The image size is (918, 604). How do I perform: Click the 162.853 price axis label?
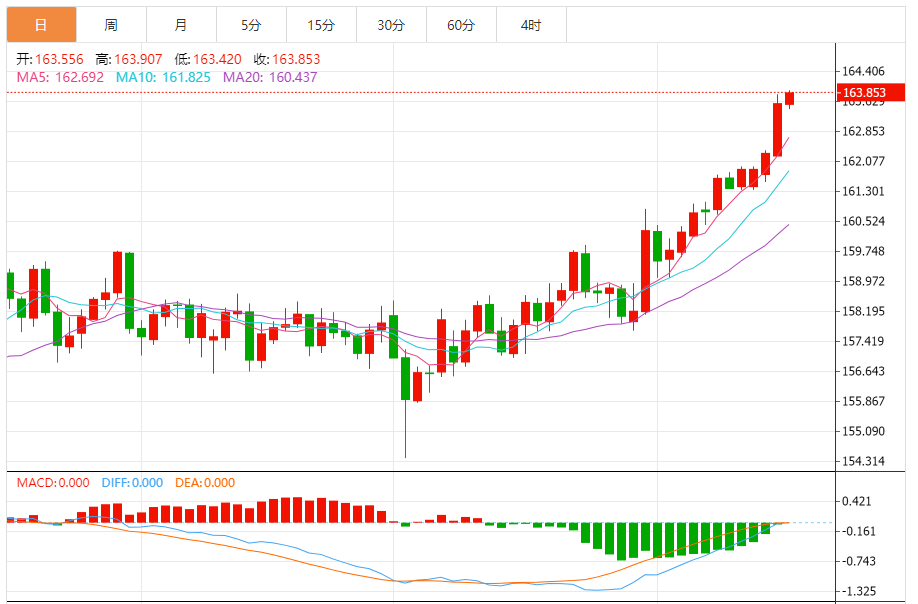pos(863,131)
